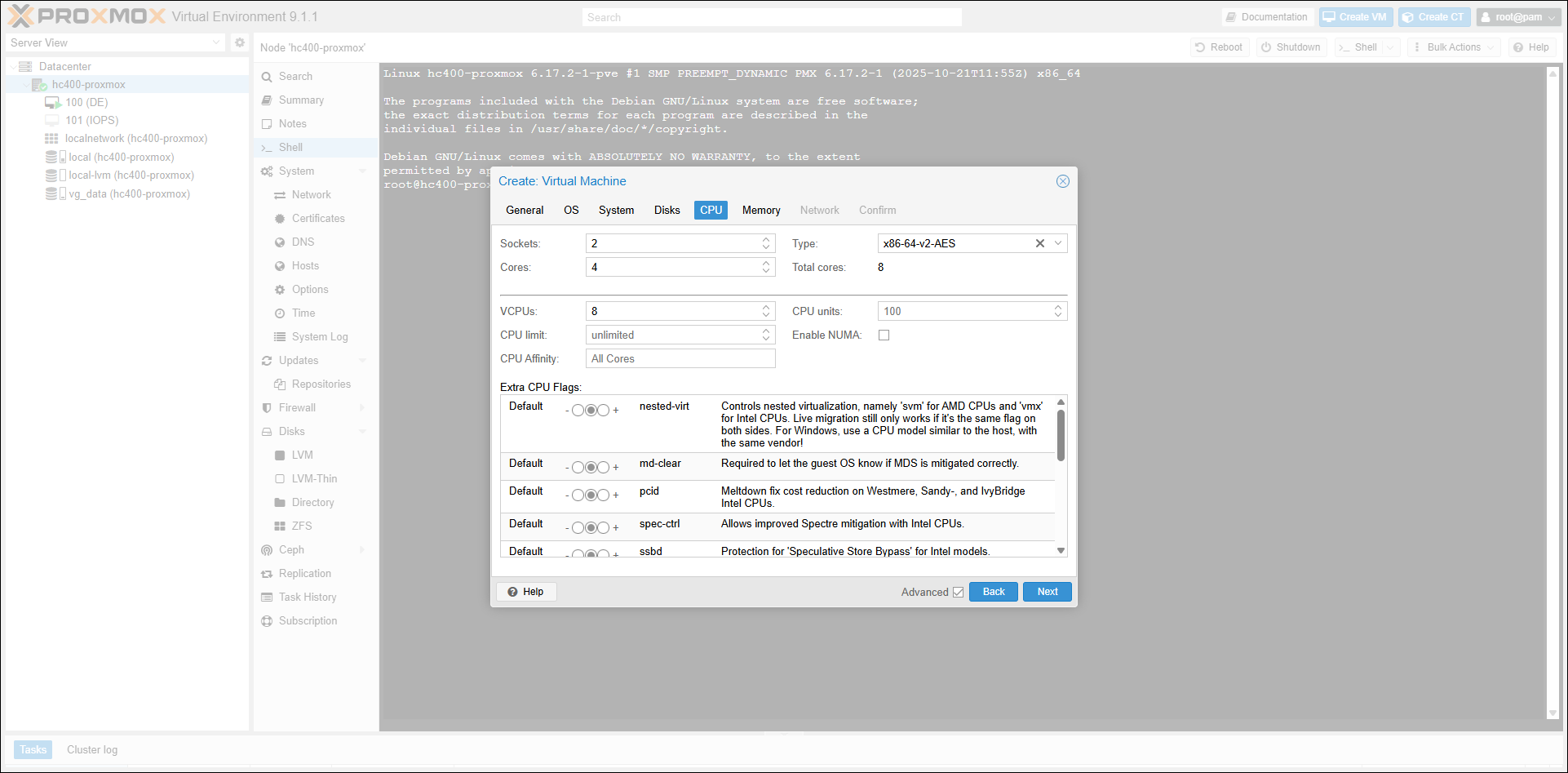Clear the CPU Type field with X icon
Screen dimensions: 1568x773
pyautogui.click(x=1039, y=243)
